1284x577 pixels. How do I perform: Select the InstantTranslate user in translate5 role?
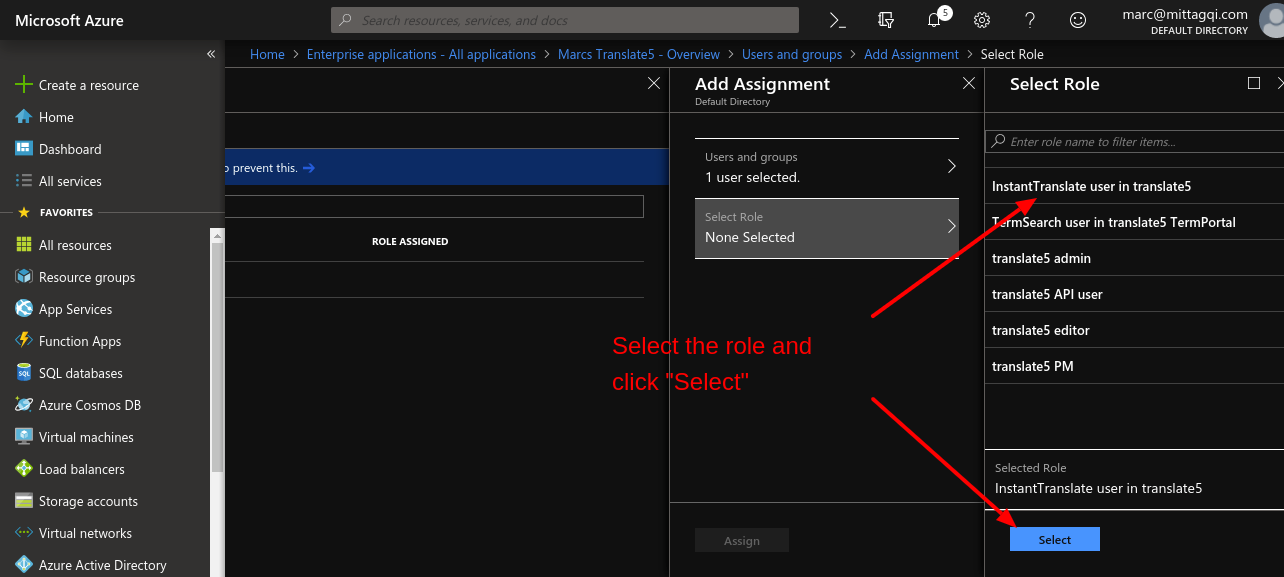tap(1134, 186)
